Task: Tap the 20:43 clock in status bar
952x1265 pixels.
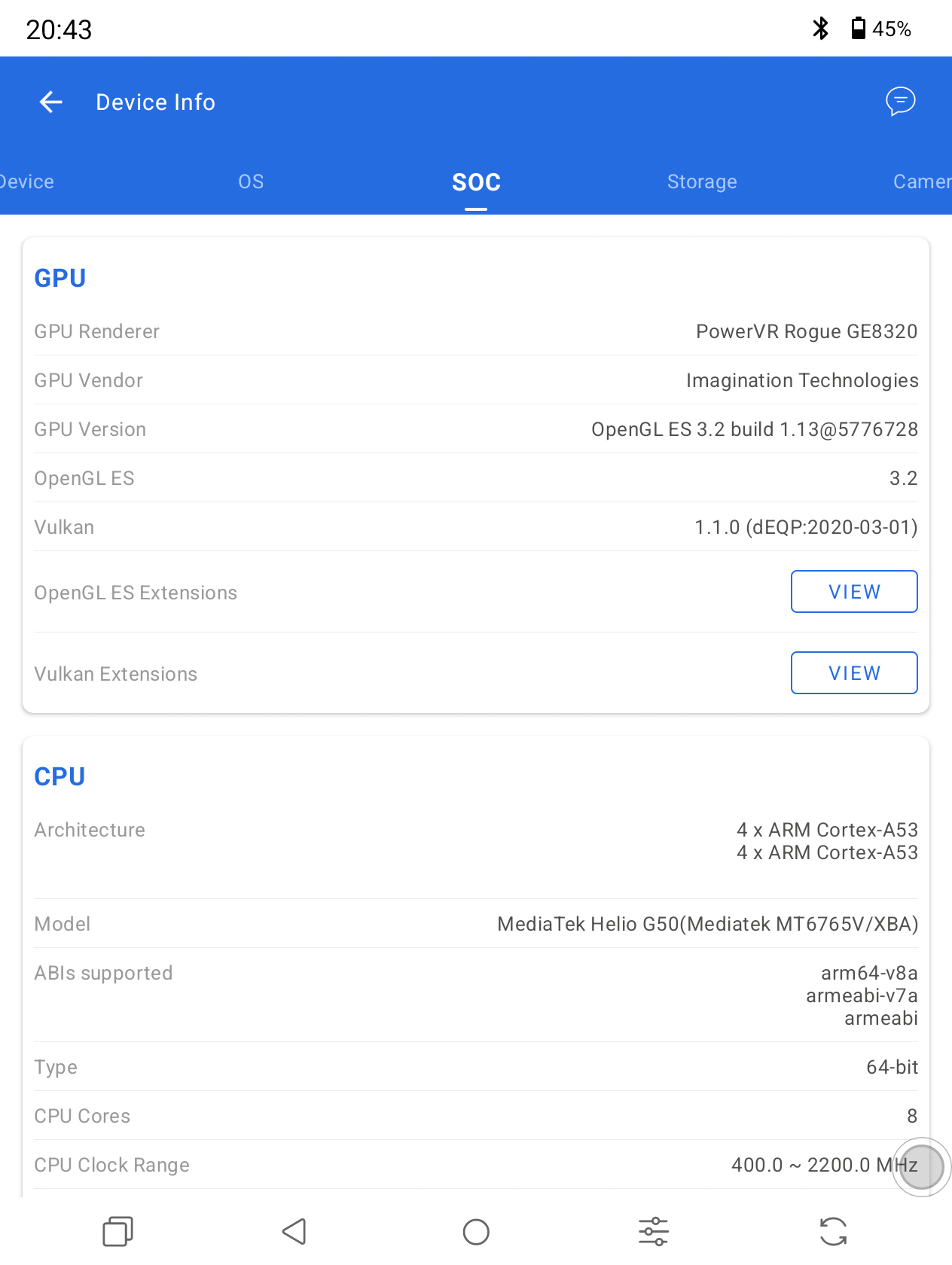Action: 59,29
